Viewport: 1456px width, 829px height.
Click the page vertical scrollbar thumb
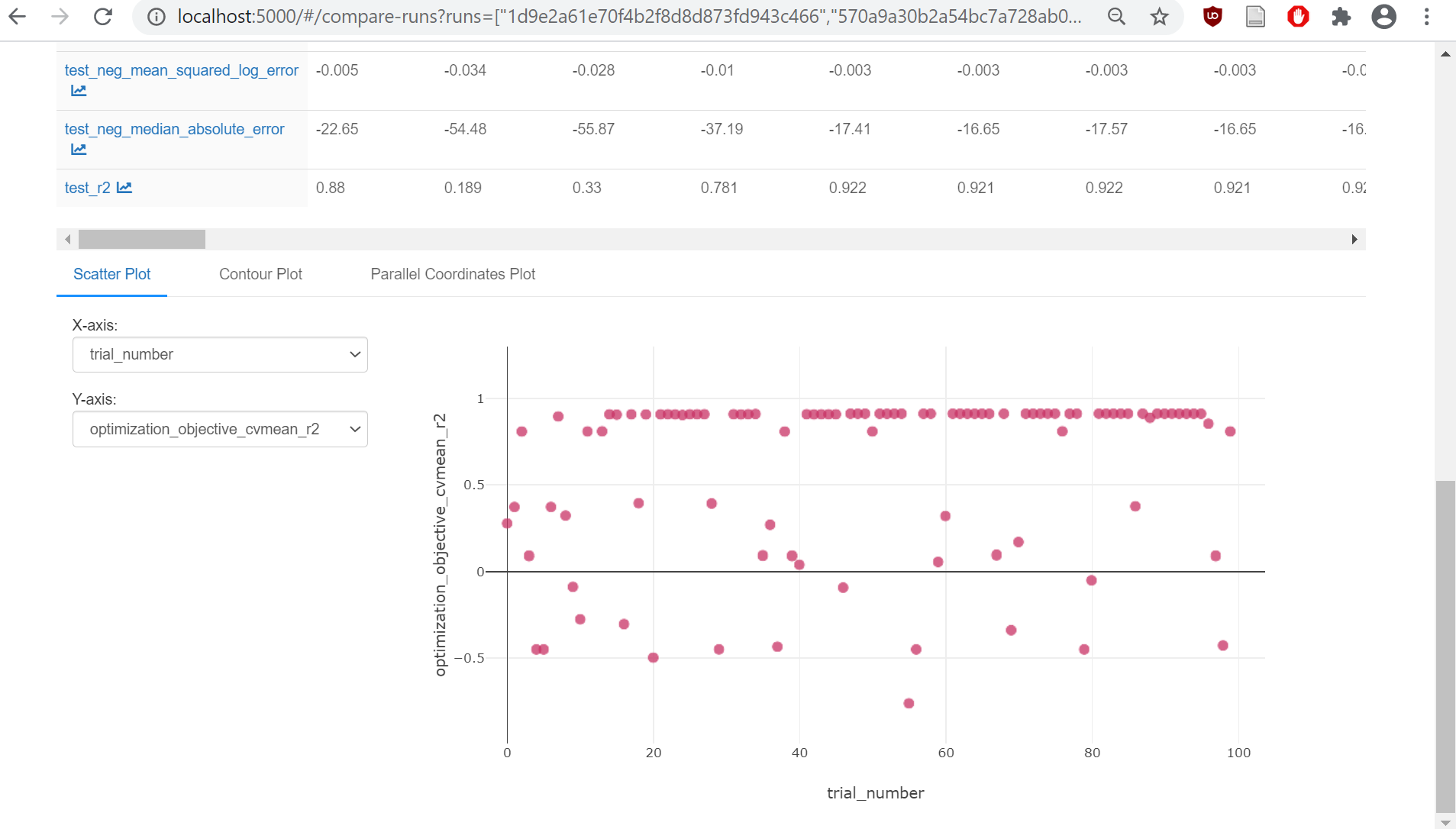coord(1445,647)
